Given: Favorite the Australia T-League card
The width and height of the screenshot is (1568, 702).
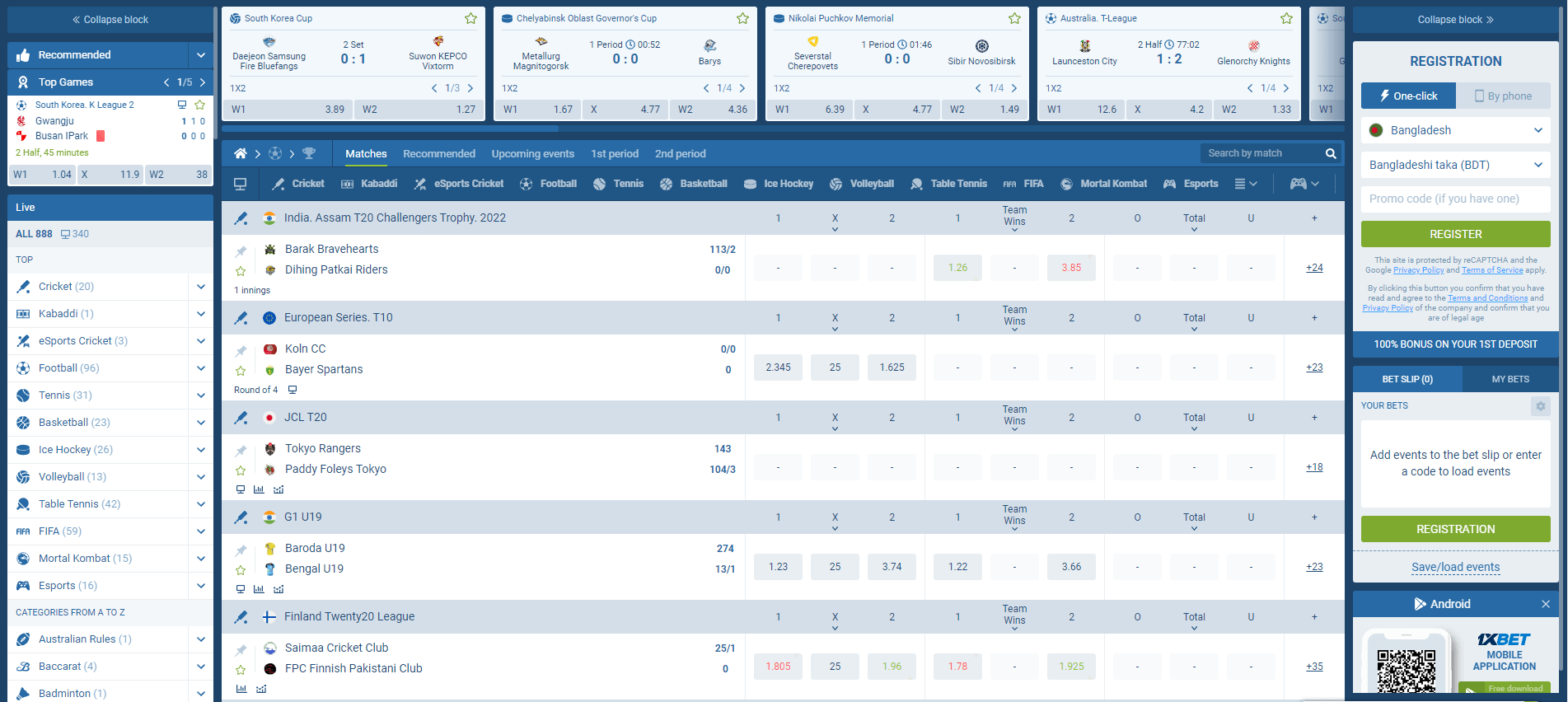Looking at the screenshot, I should click(1286, 18).
